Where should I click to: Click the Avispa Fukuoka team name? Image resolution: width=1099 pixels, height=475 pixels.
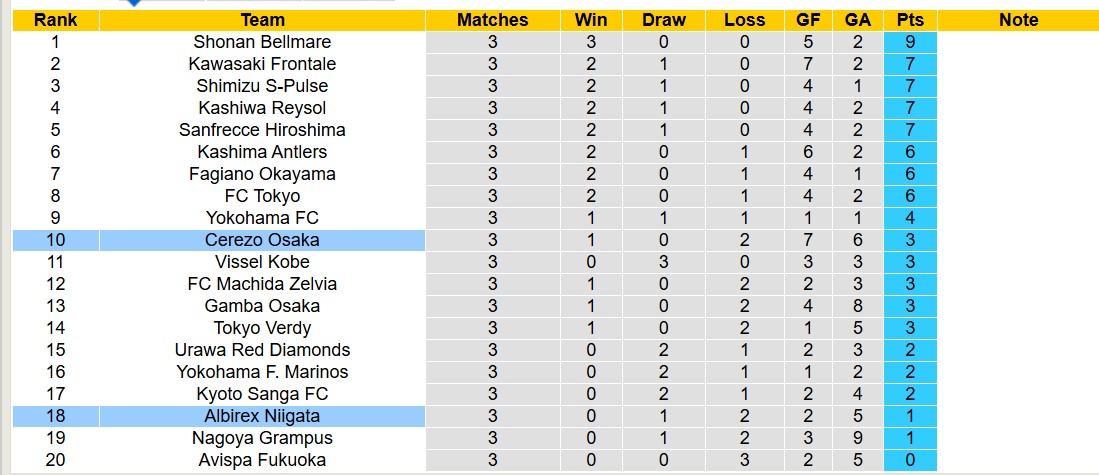tap(262, 460)
